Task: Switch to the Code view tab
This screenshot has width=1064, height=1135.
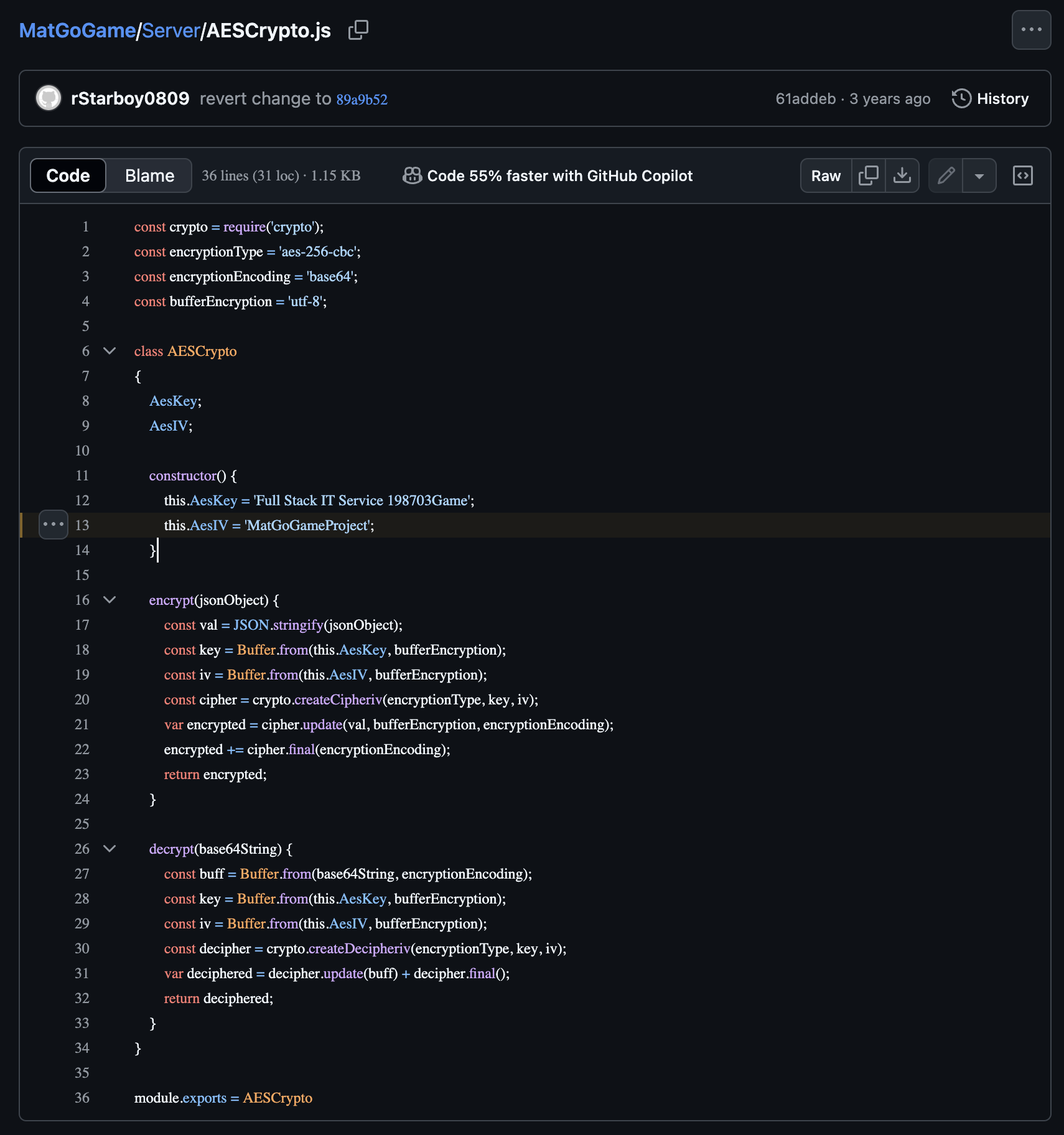Action: 68,176
